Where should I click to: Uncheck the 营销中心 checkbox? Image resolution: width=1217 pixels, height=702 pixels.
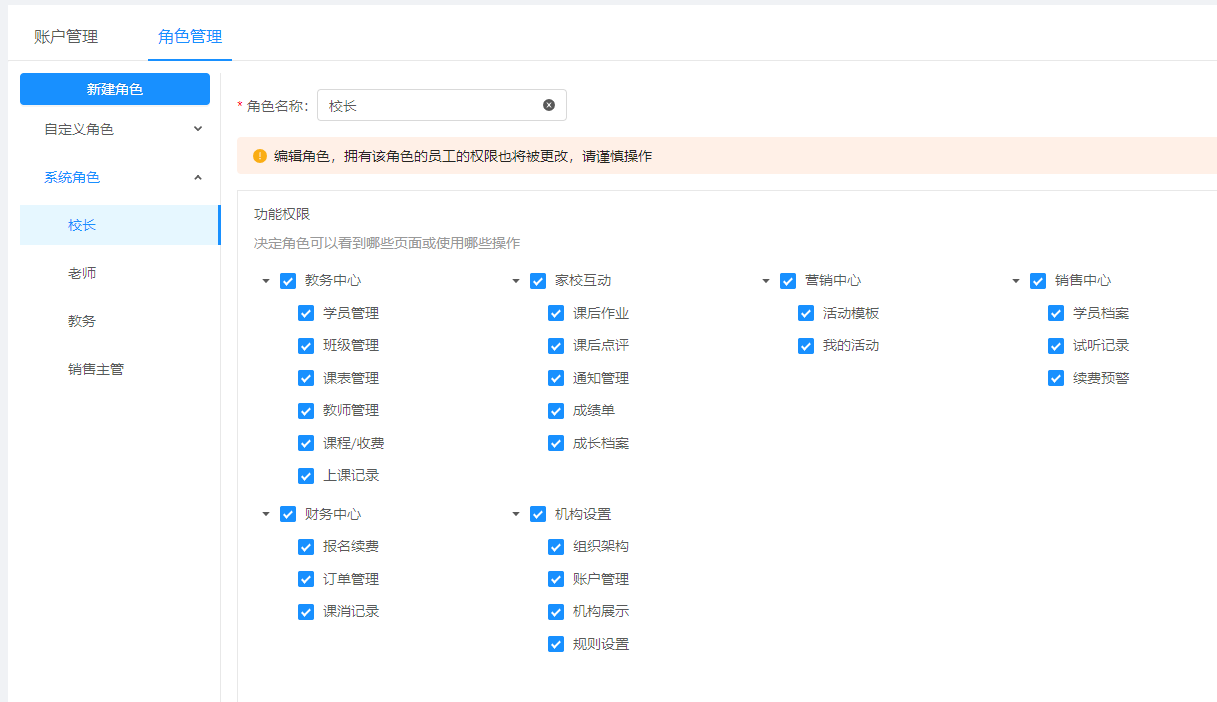(788, 281)
